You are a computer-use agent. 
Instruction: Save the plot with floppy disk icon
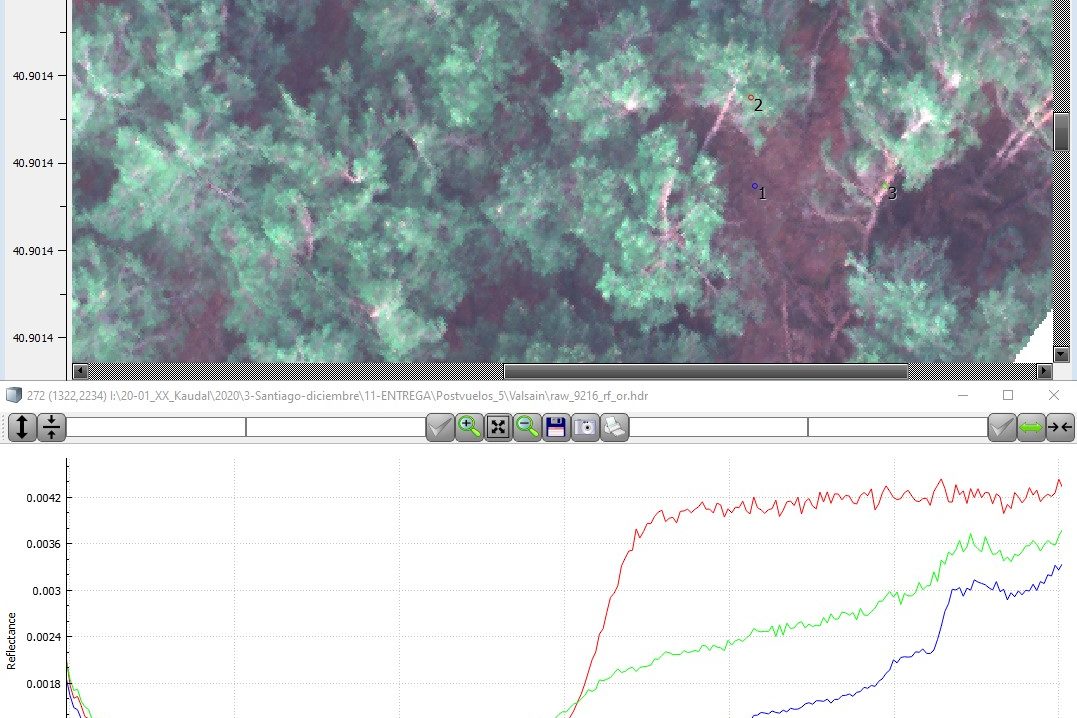tap(556, 428)
